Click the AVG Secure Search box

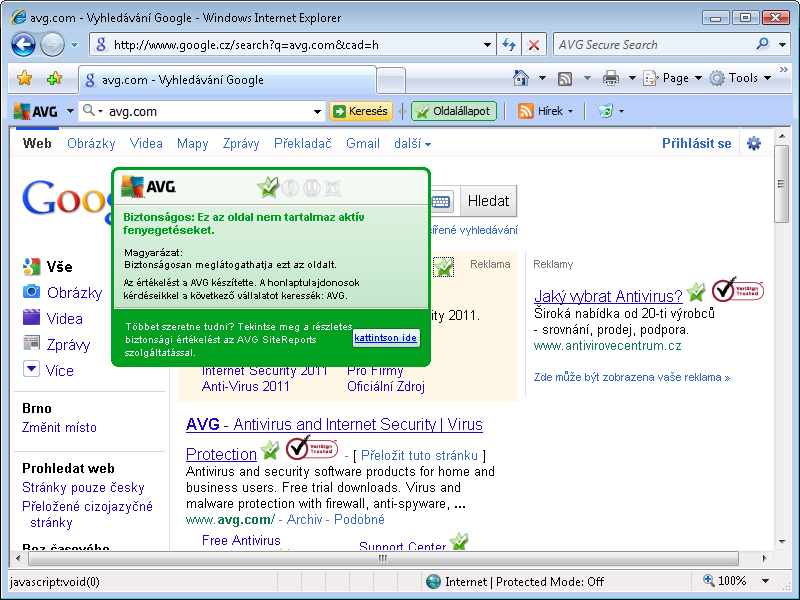[x=653, y=45]
